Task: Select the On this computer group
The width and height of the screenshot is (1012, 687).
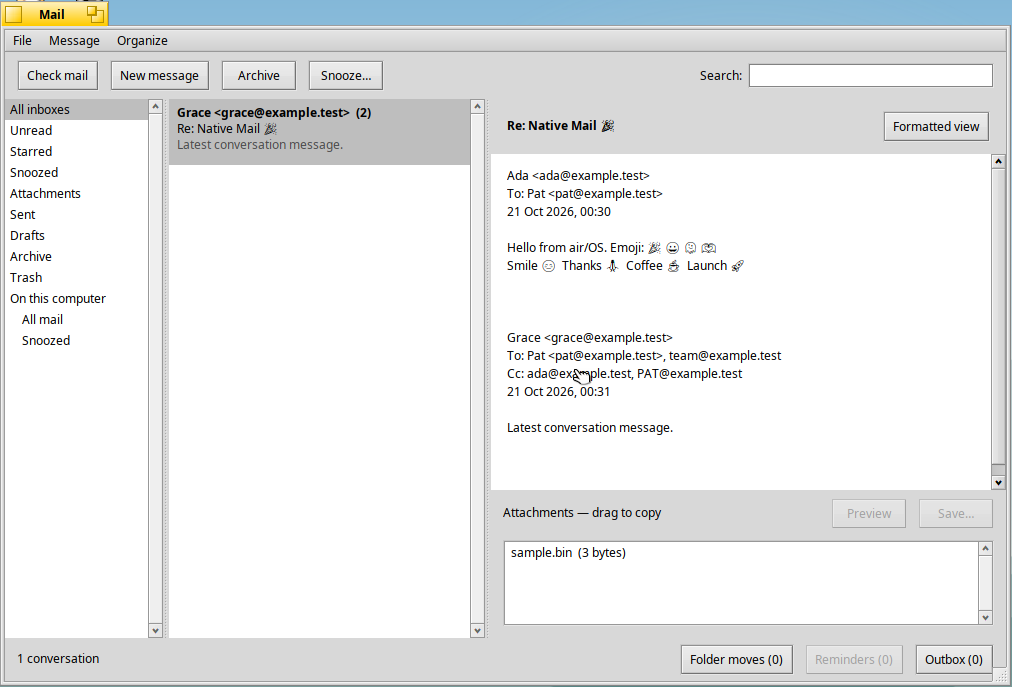Action: click(77, 298)
